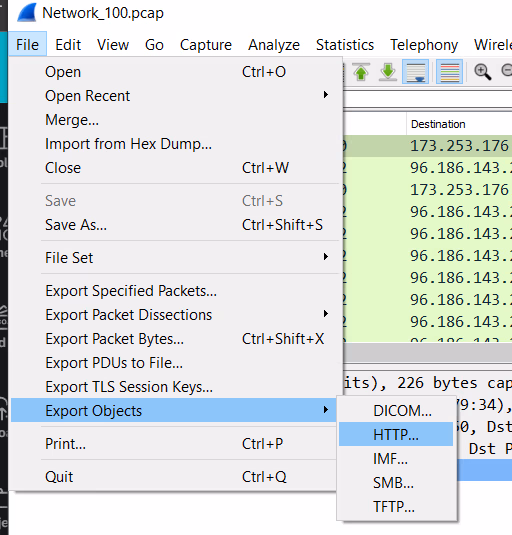Select first packet row 173.253.176

(x=427, y=146)
